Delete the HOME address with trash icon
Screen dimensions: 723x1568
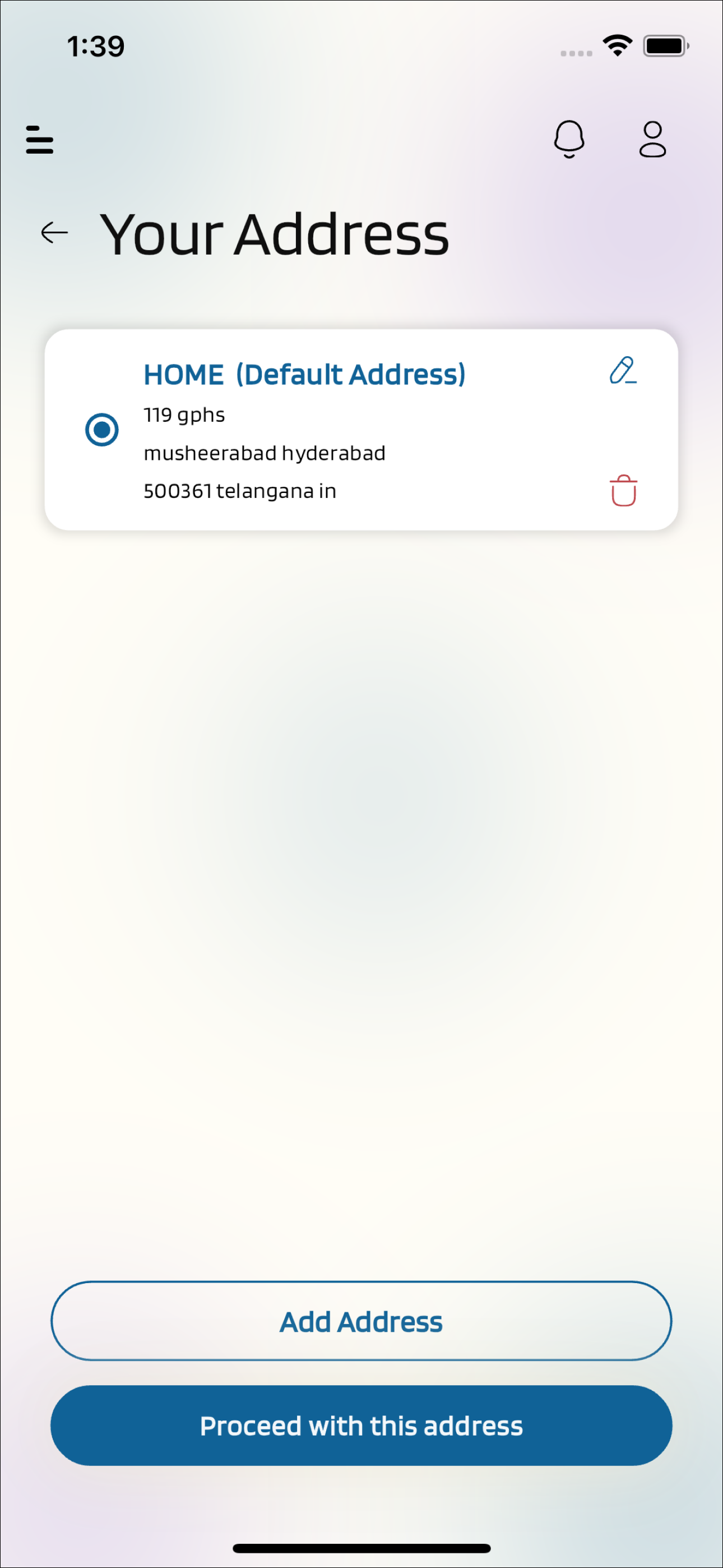pos(623,490)
